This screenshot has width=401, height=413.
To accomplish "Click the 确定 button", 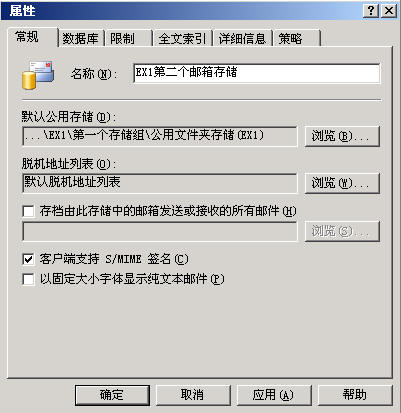I will tap(112, 395).
